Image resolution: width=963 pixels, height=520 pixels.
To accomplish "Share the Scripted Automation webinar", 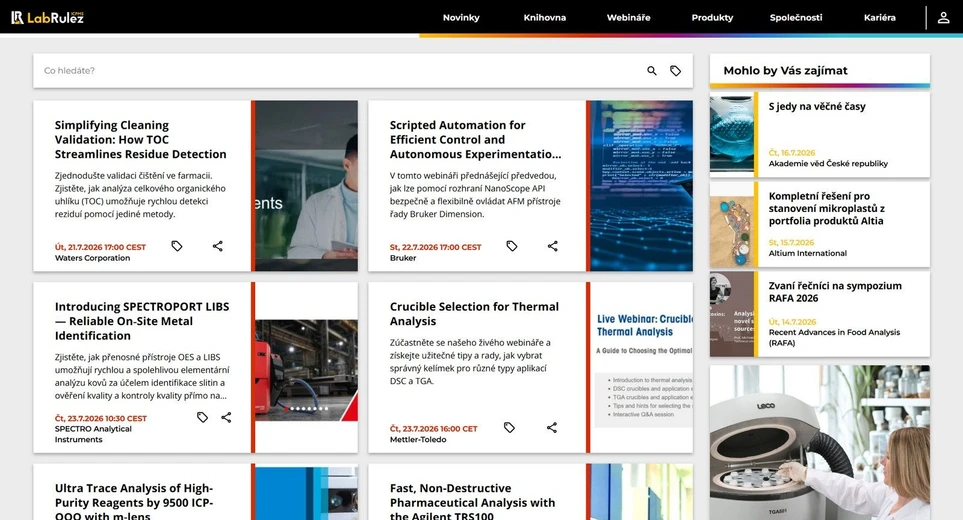I will [x=553, y=246].
